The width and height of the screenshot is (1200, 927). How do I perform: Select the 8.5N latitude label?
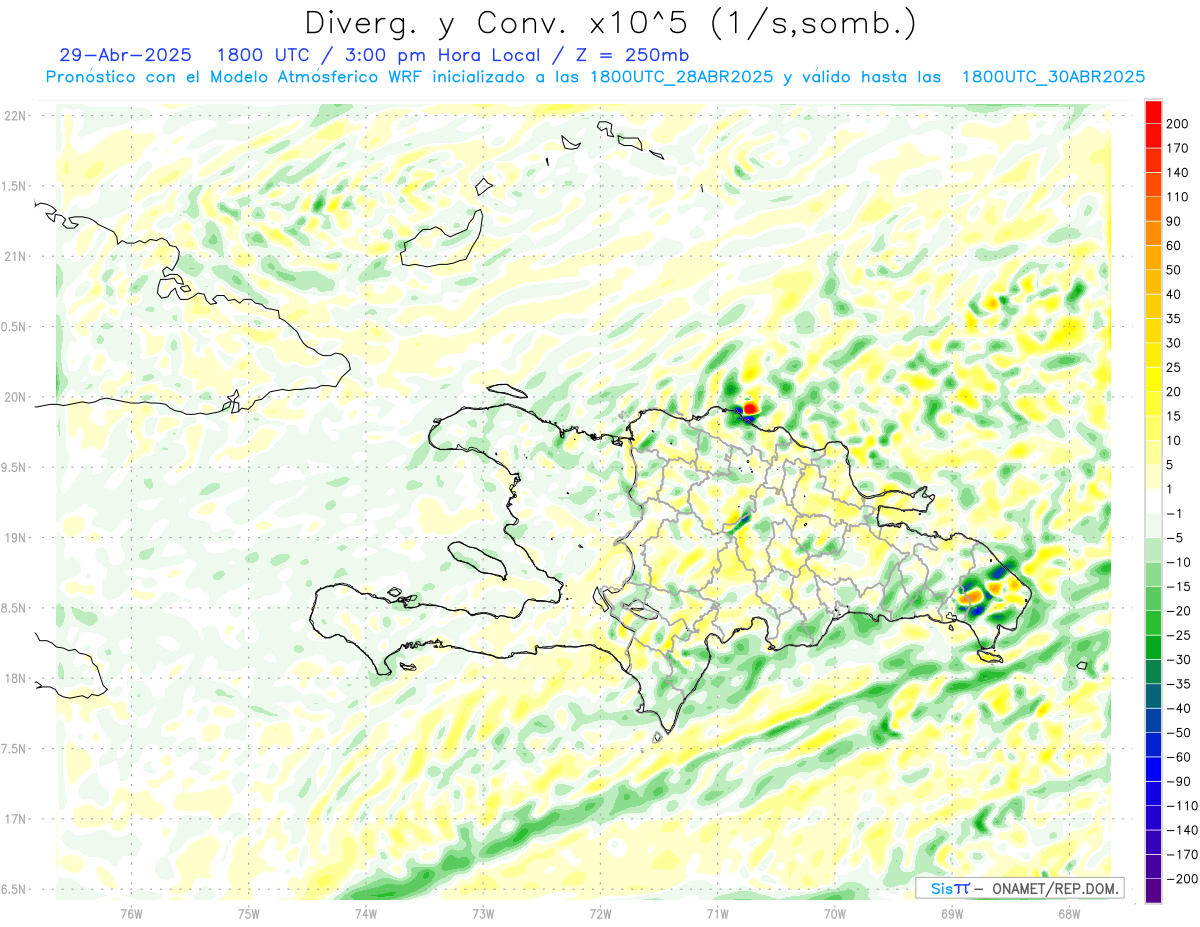click(14, 608)
